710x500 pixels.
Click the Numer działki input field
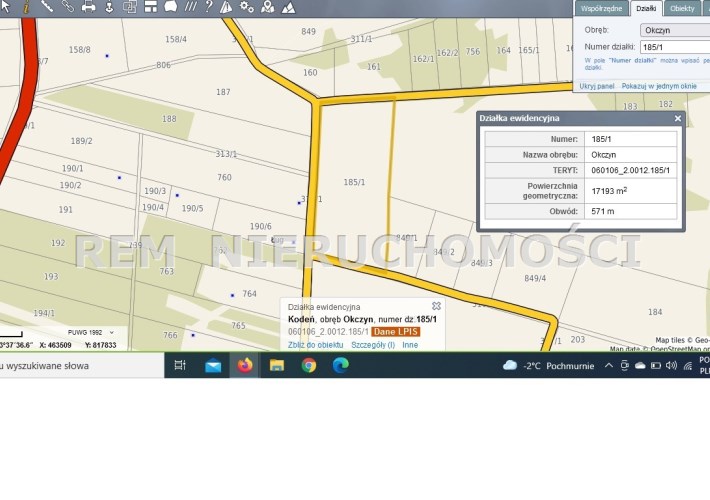pyautogui.click(x=675, y=46)
